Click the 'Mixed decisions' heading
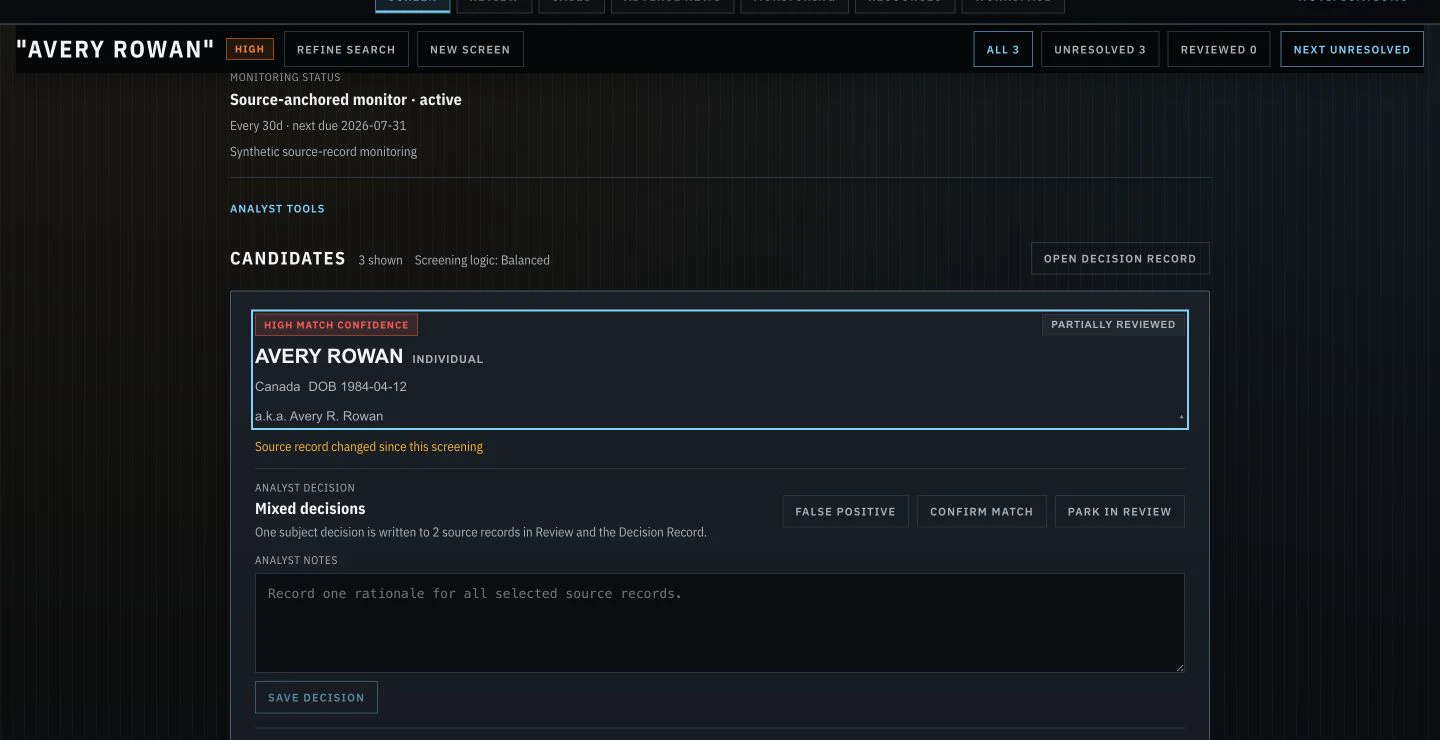This screenshot has width=1440, height=740. click(310, 509)
